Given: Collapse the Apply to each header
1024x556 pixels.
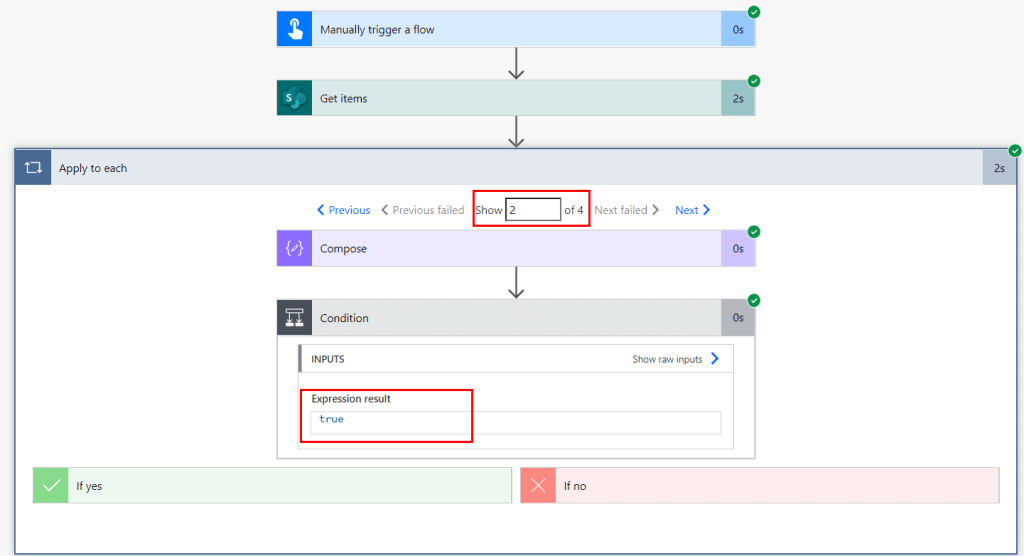Looking at the screenshot, I should (x=516, y=168).
